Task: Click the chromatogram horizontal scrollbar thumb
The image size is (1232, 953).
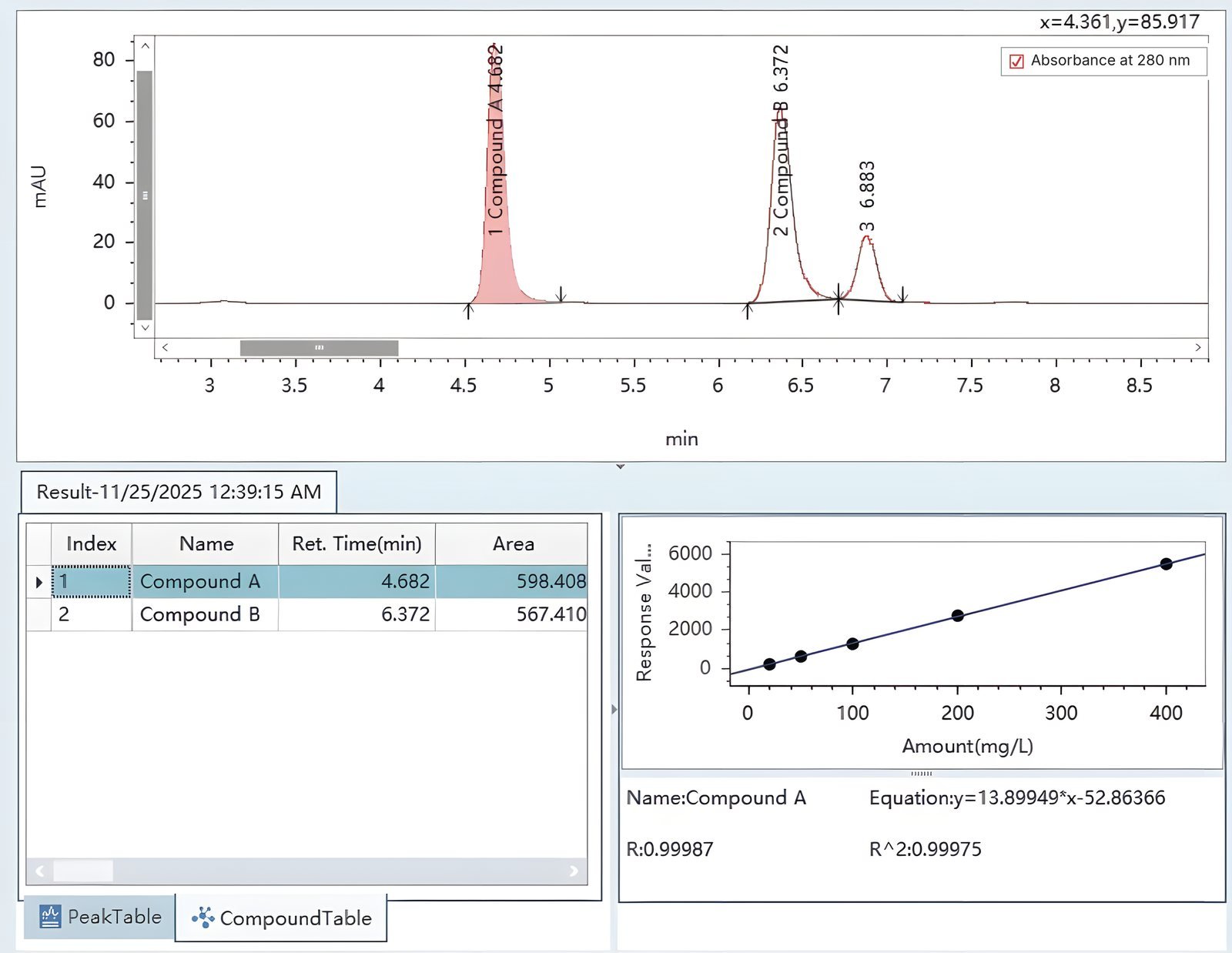Action: coord(319,348)
